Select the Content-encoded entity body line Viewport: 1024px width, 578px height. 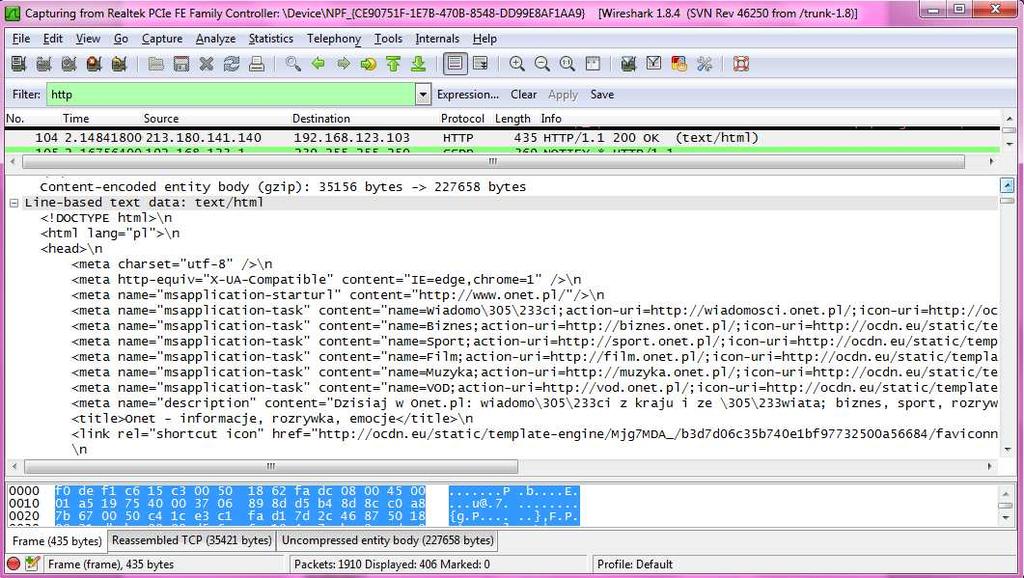(x=283, y=187)
